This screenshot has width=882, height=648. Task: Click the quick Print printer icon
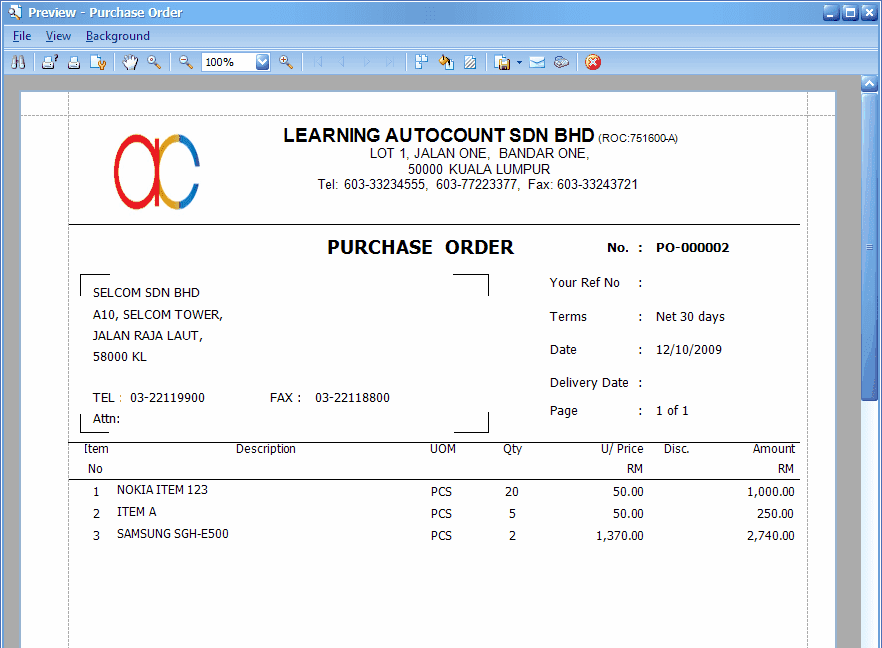click(x=74, y=62)
